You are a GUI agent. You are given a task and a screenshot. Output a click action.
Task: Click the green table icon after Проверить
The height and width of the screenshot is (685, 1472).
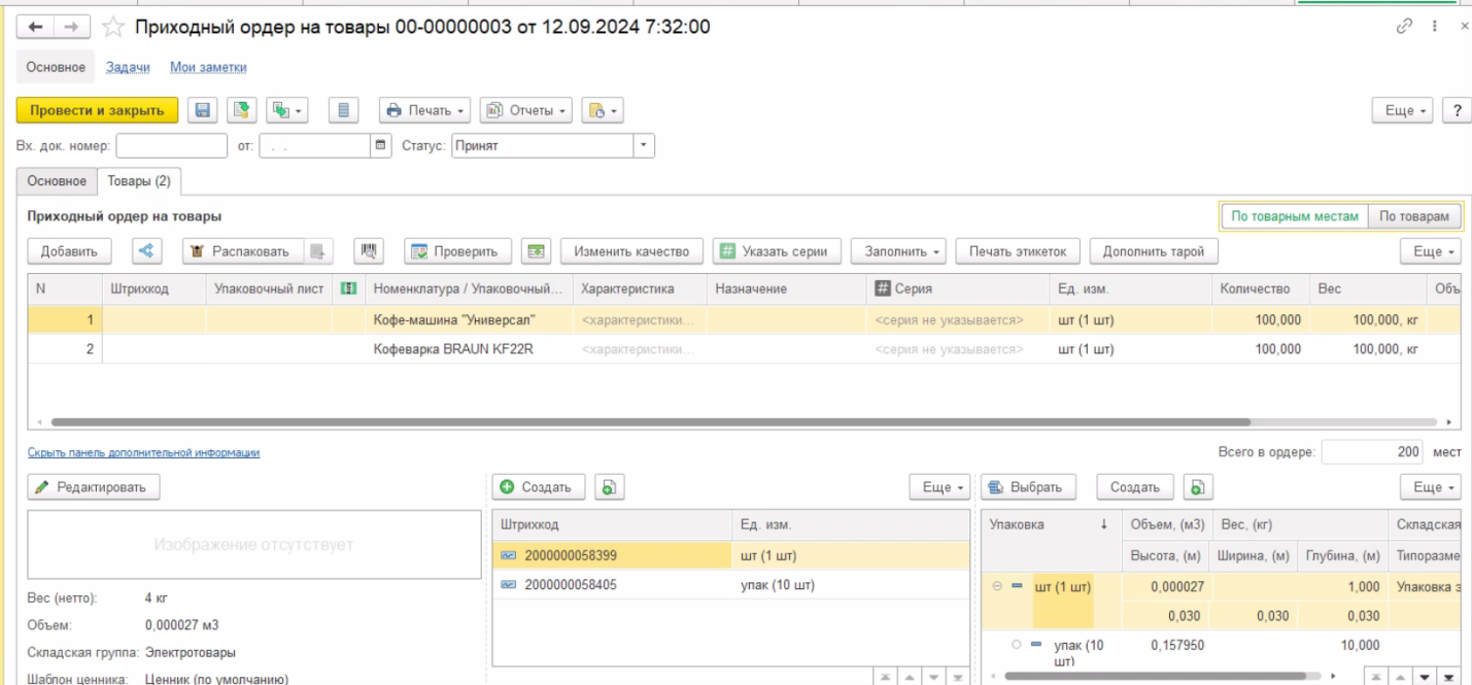pos(537,252)
